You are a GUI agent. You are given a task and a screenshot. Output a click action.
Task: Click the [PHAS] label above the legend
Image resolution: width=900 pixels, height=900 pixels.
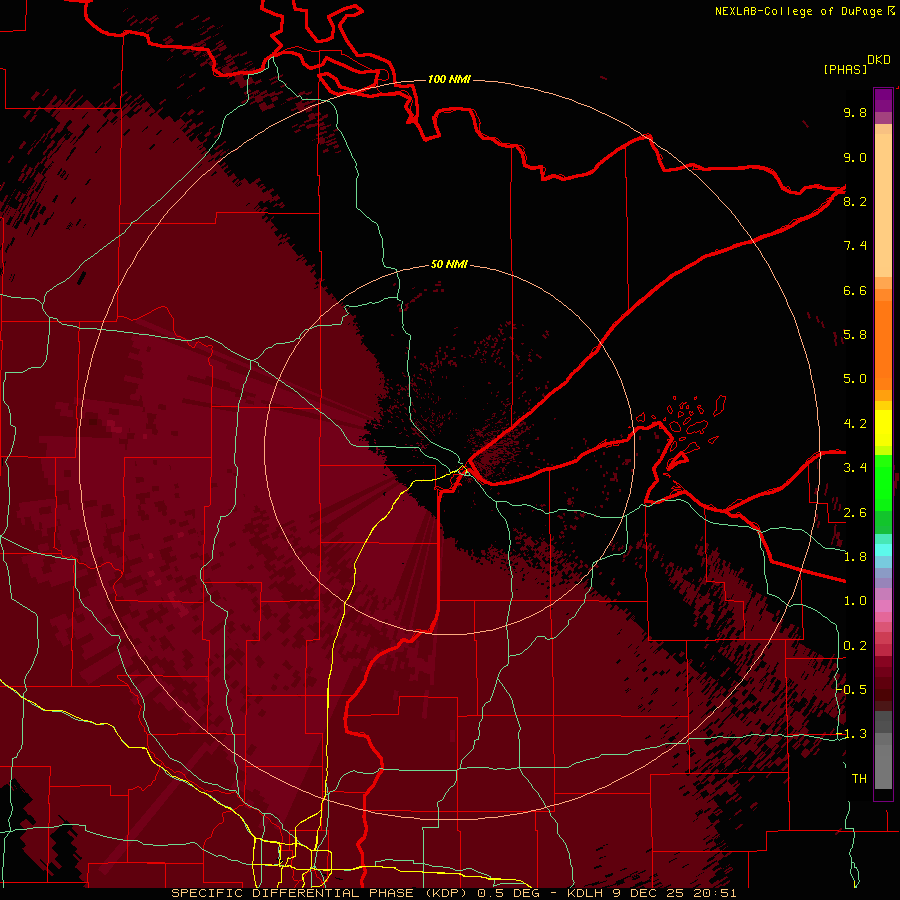(x=845, y=69)
